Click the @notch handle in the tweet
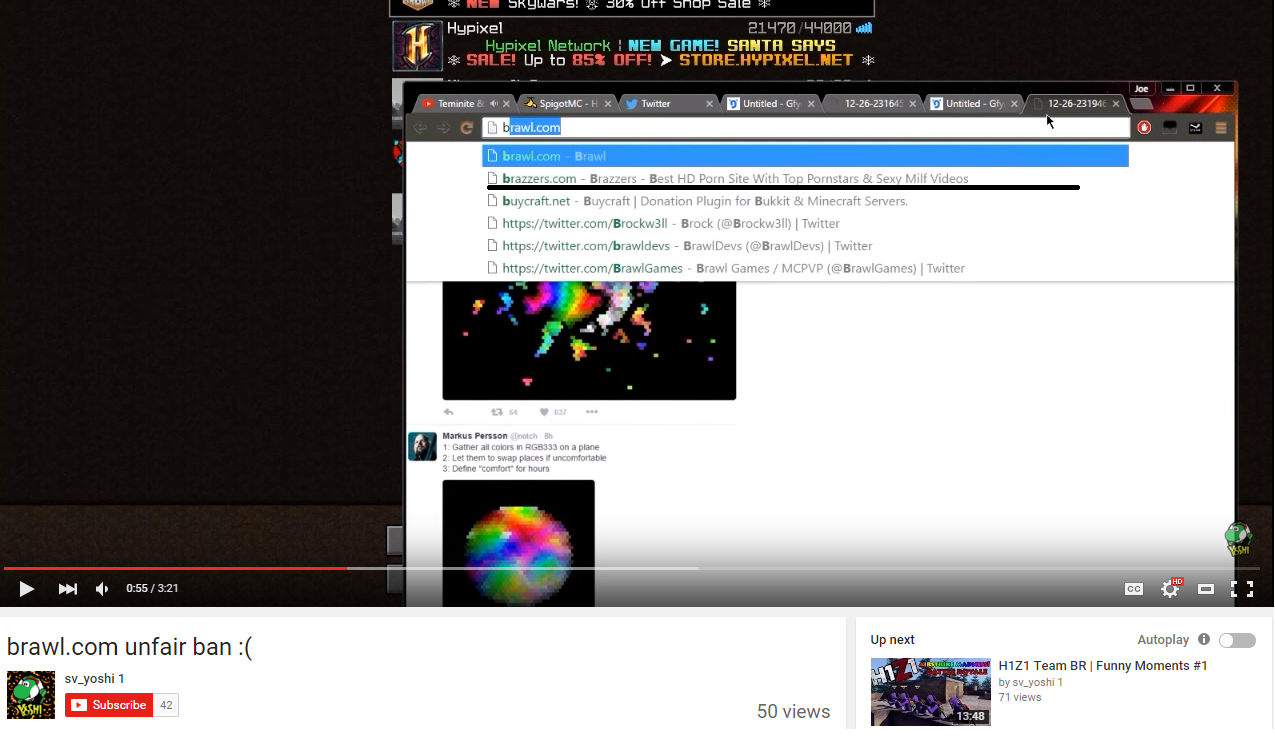Screen dimensions: 1275x737 (524, 436)
